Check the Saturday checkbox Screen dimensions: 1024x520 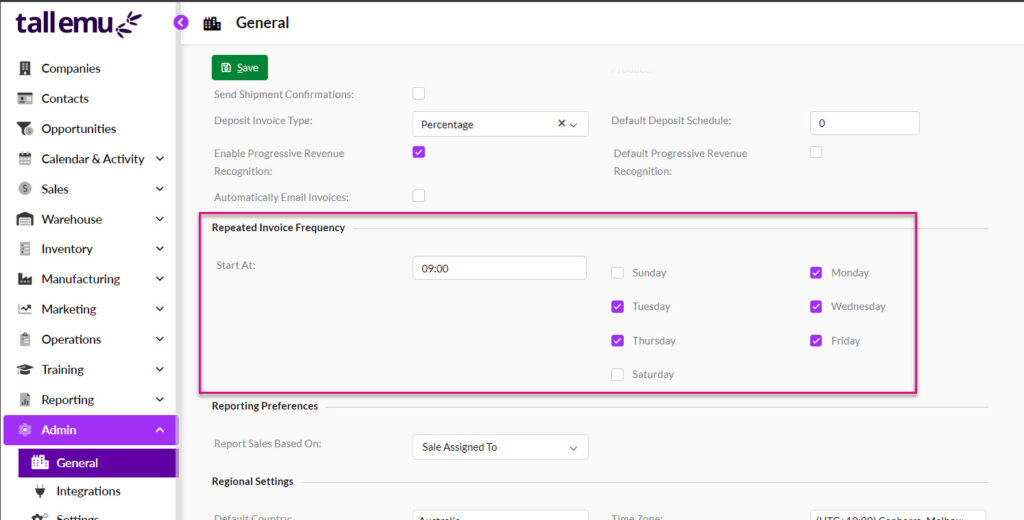[617, 374]
